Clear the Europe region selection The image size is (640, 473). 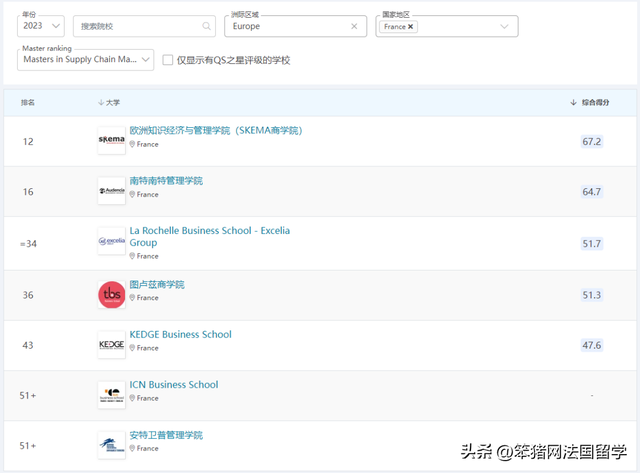pos(354,26)
